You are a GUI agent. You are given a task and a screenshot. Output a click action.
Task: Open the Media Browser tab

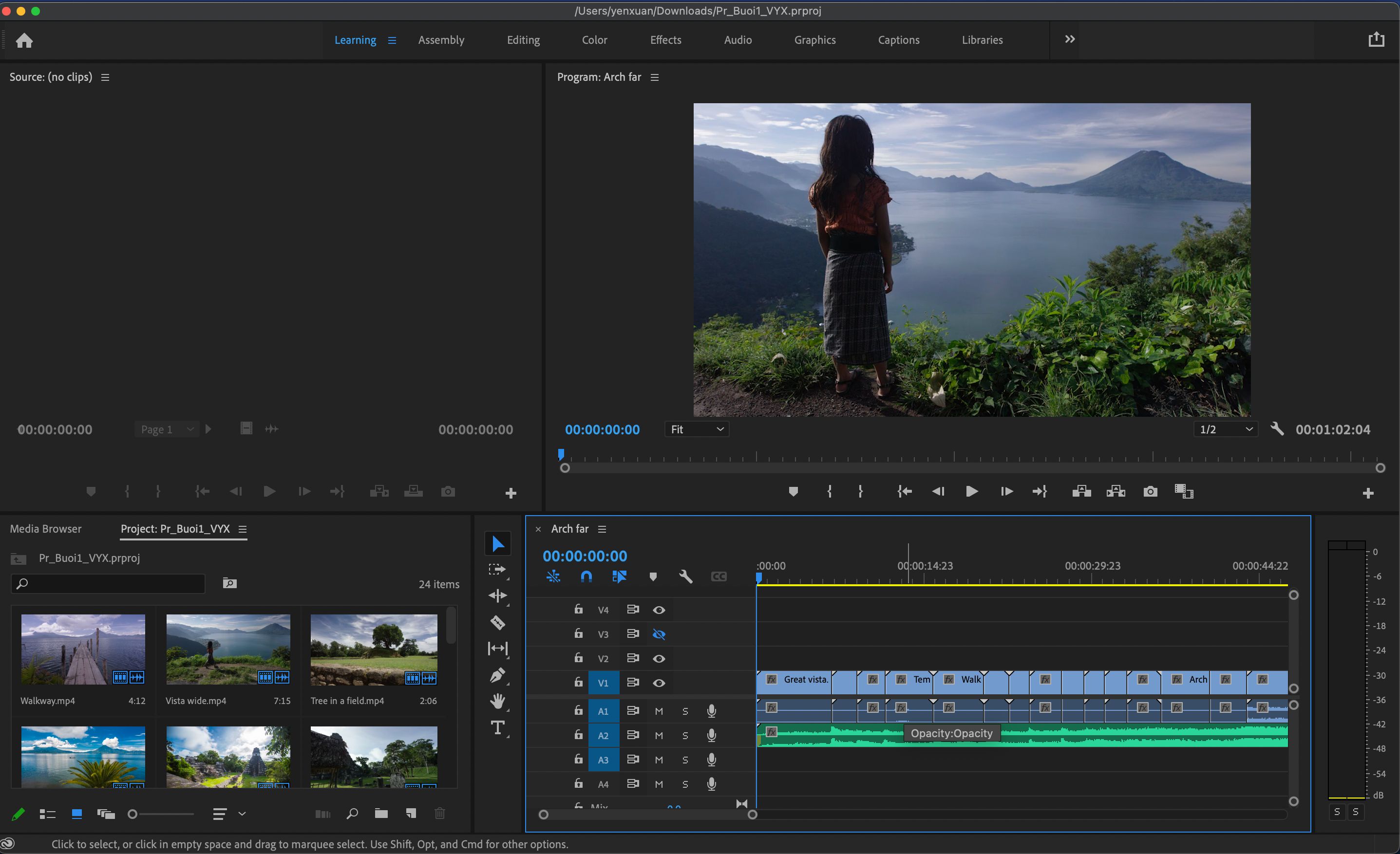(x=45, y=529)
